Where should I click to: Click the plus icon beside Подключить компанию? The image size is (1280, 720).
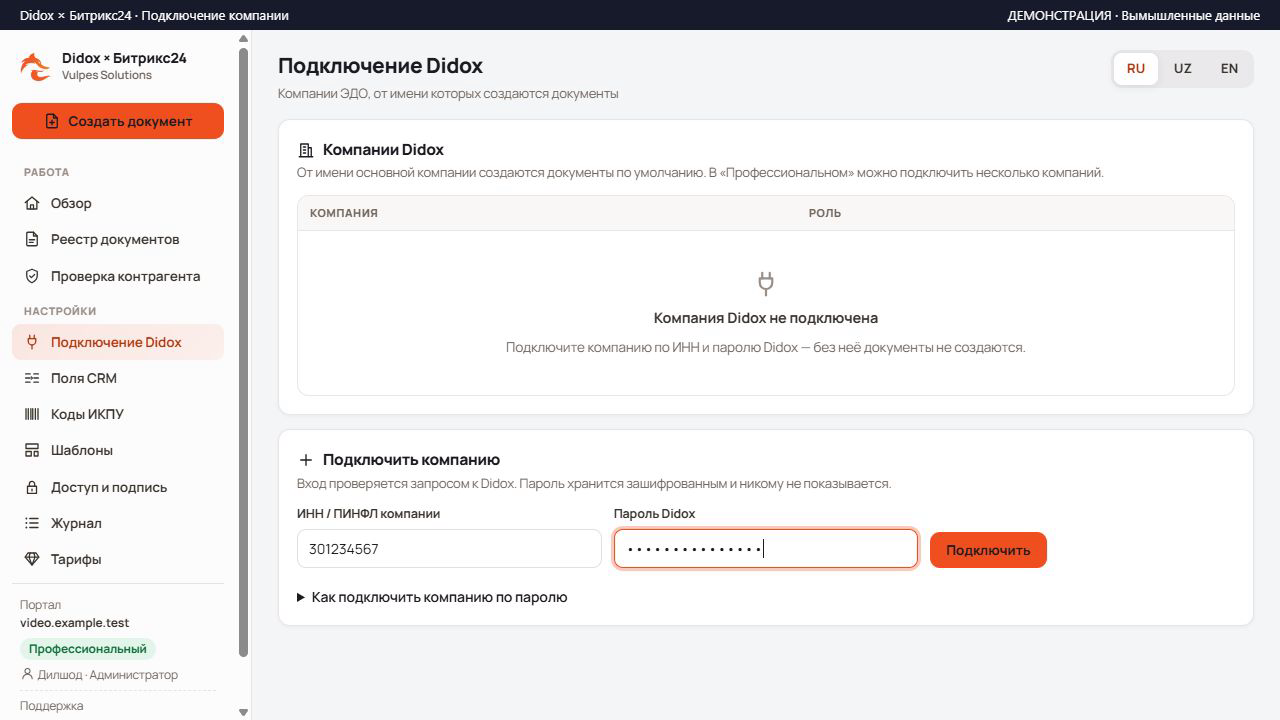[x=306, y=460]
